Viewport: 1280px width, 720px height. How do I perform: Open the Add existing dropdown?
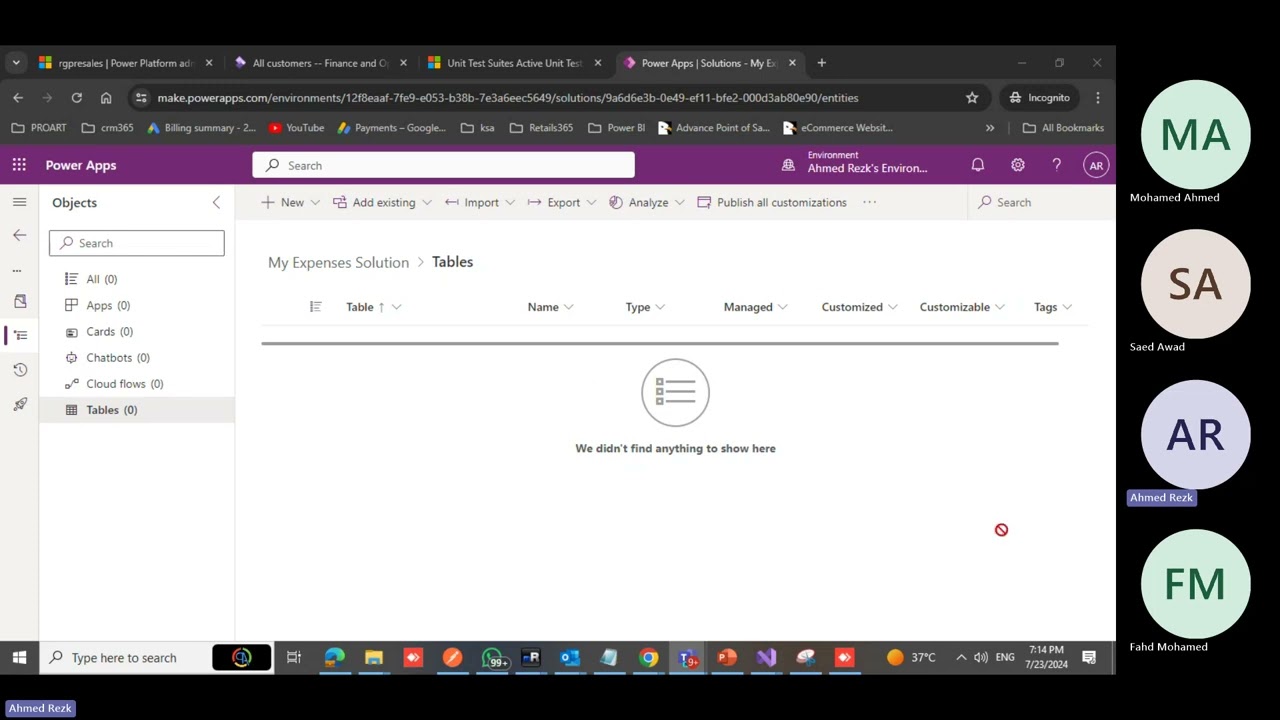(x=383, y=202)
